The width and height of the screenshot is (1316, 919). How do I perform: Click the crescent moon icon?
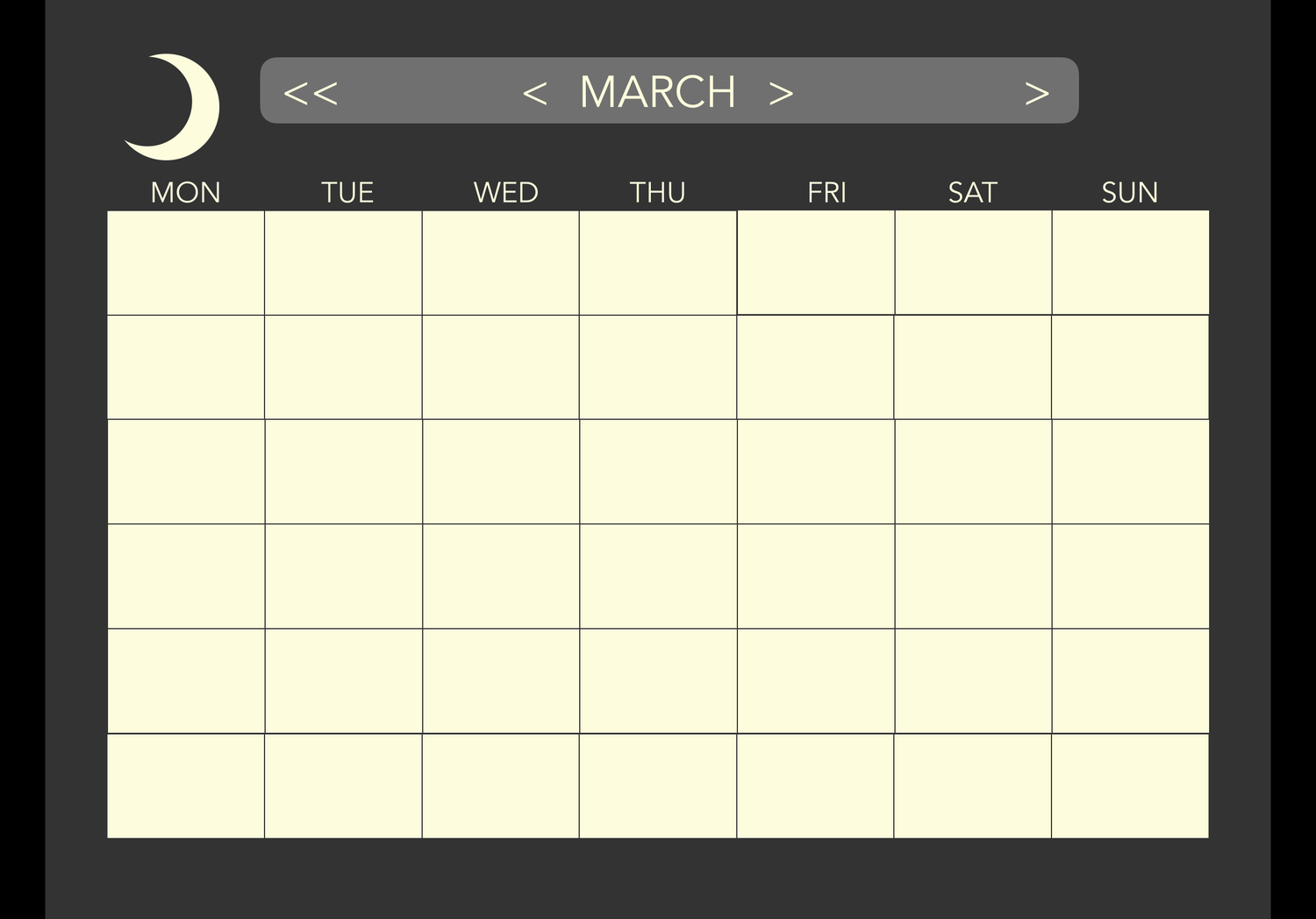[173, 107]
